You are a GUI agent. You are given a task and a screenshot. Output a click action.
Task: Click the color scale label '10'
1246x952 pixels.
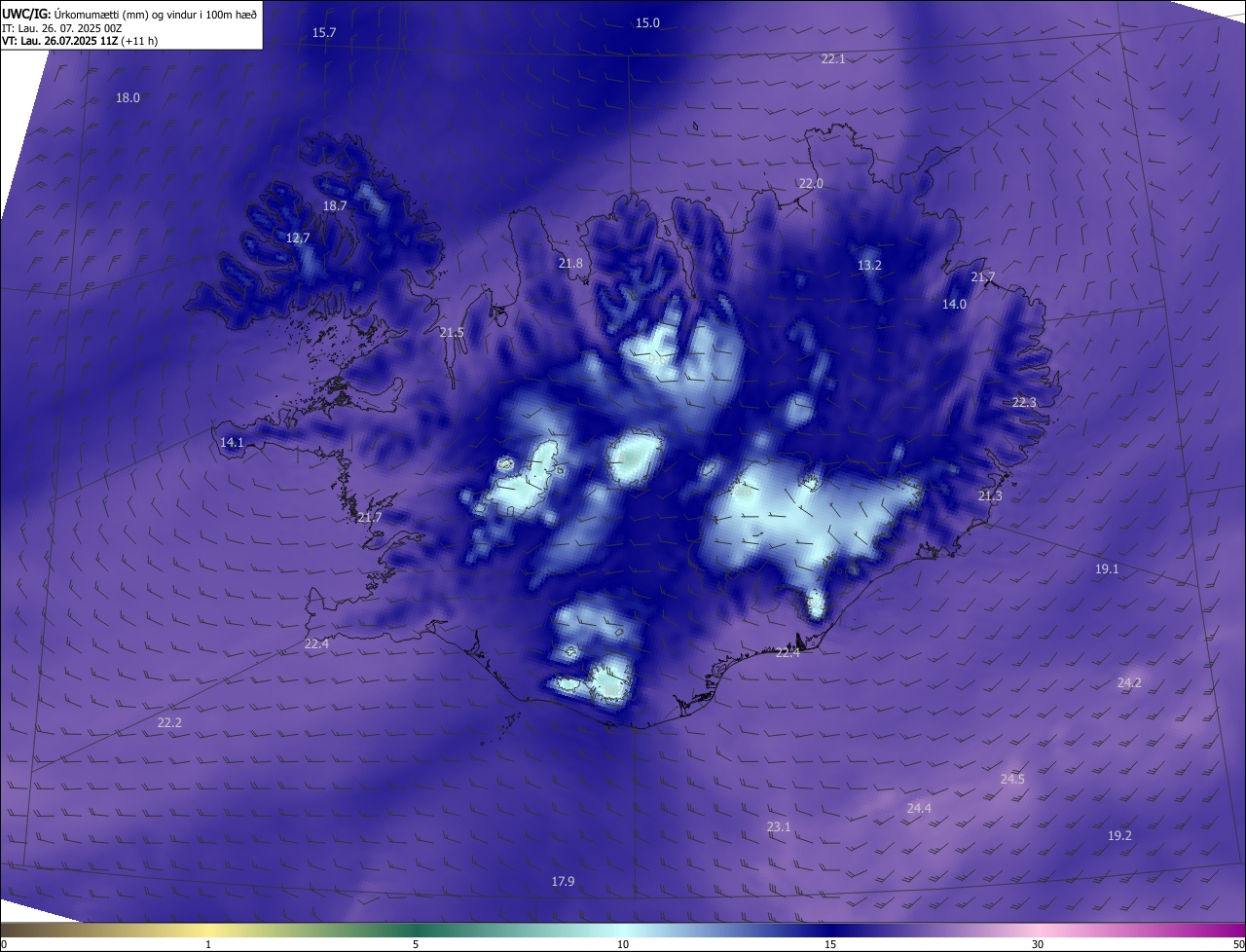[623, 944]
